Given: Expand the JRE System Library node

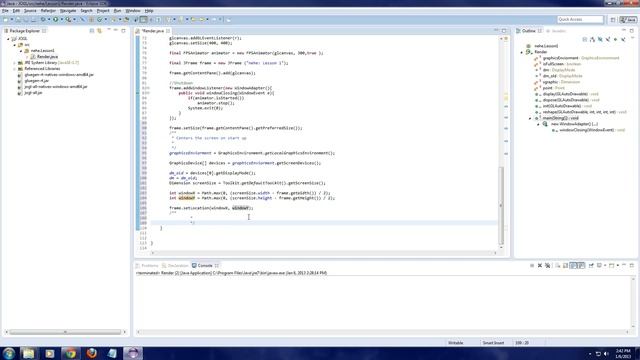Looking at the screenshot, I should coord(15,63).
